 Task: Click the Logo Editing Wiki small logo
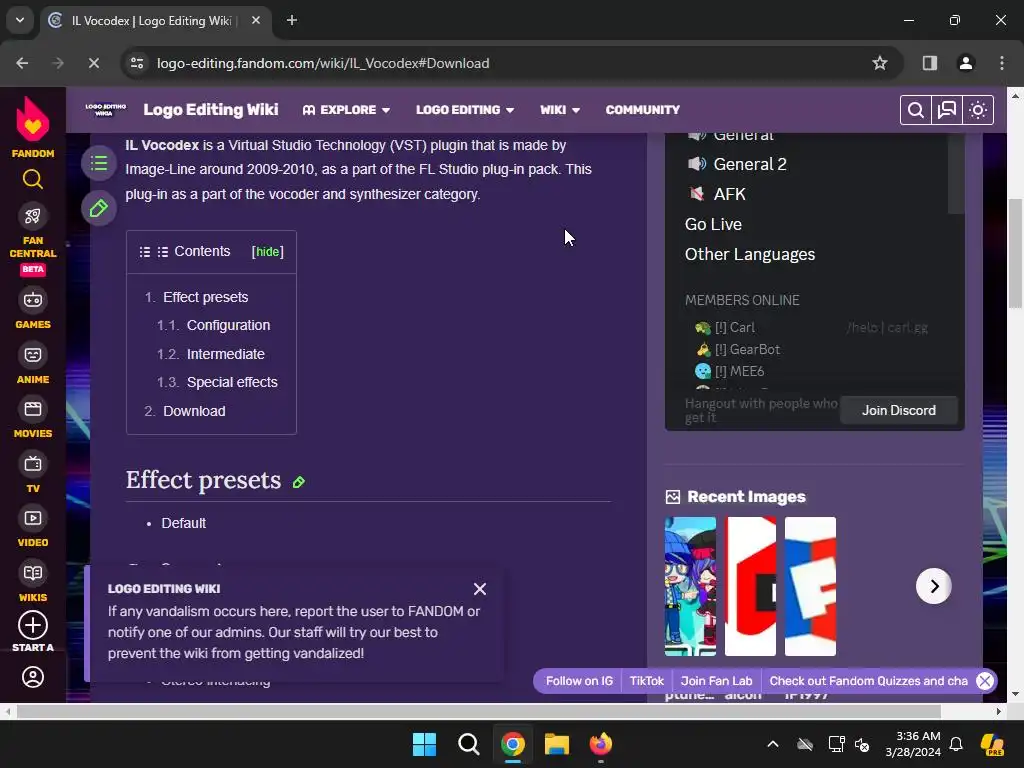pos(105,109)
